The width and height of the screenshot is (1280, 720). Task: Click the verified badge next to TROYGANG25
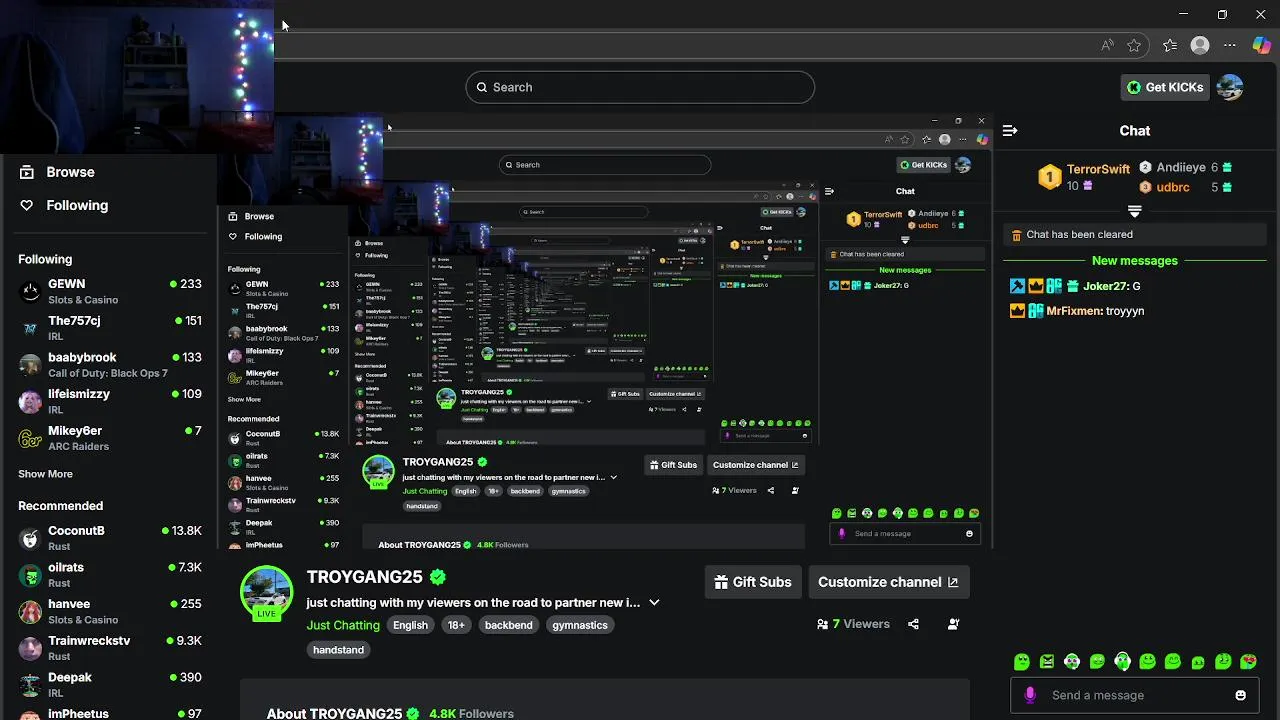click(438, 577)
